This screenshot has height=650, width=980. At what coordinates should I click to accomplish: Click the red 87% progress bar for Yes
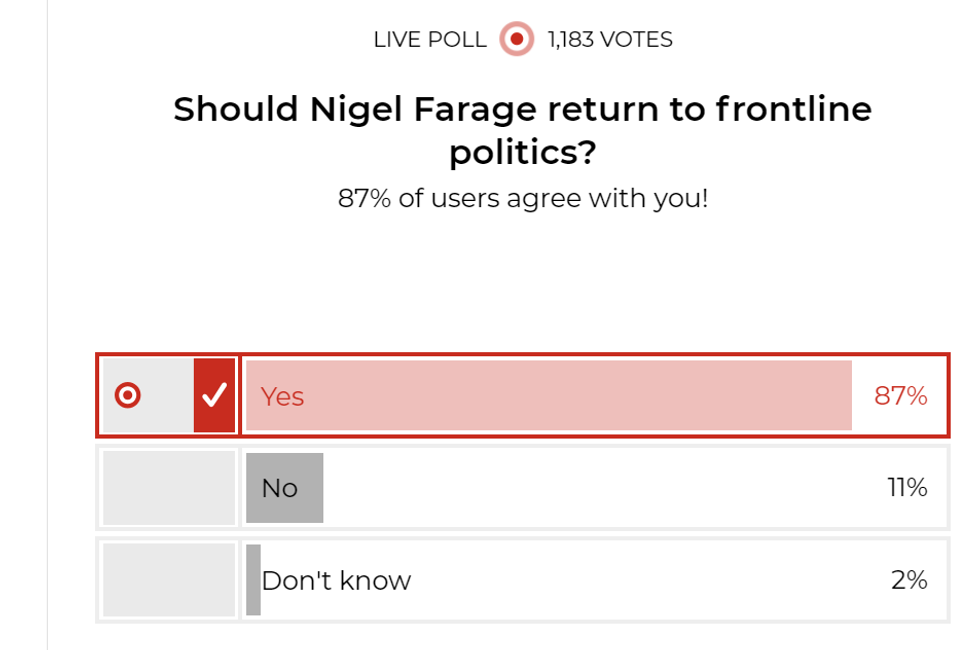550,396
